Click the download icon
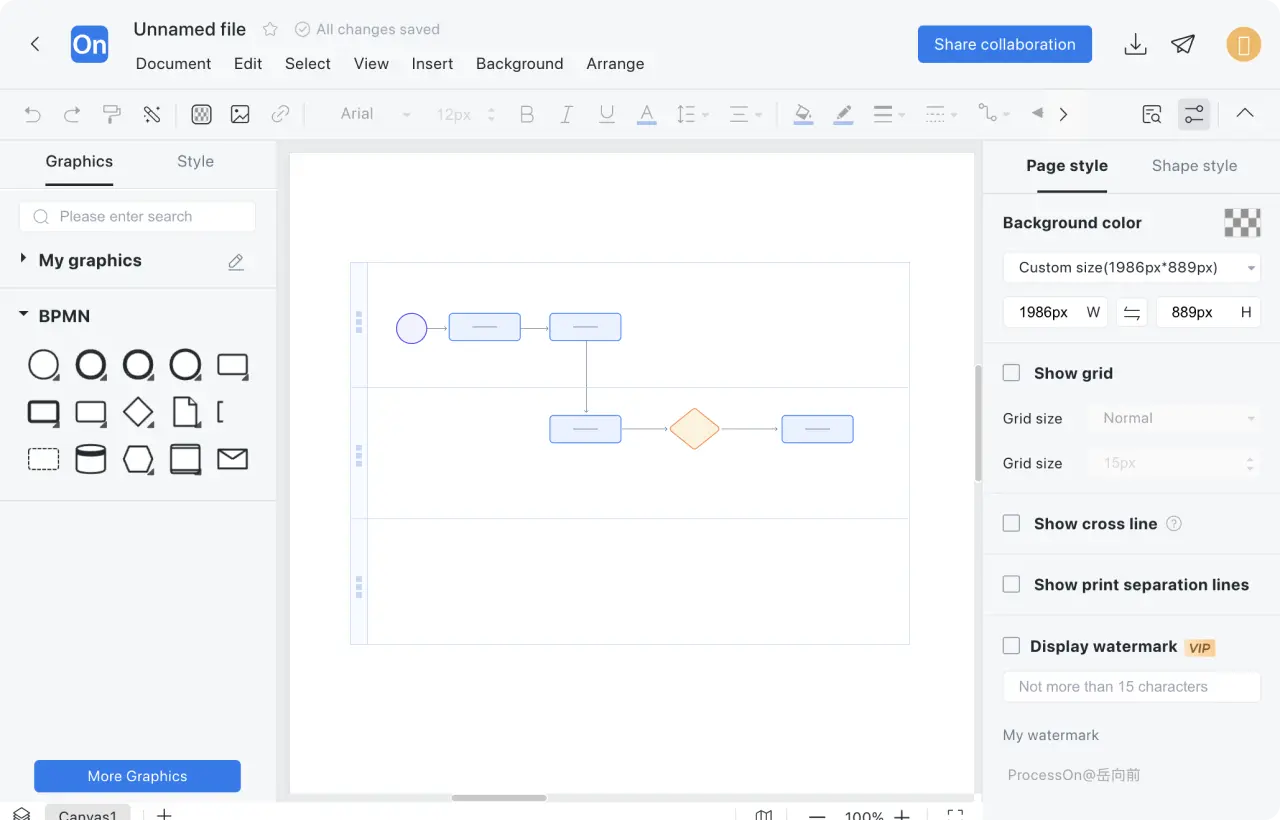 click(x=1135, y=44)
